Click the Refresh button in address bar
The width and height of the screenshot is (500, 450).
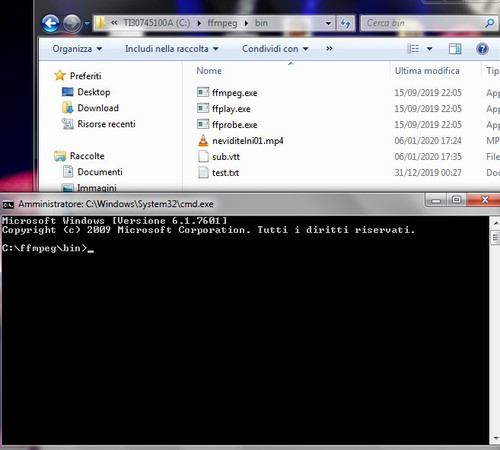pyautogui.click(x=345, y=23)
